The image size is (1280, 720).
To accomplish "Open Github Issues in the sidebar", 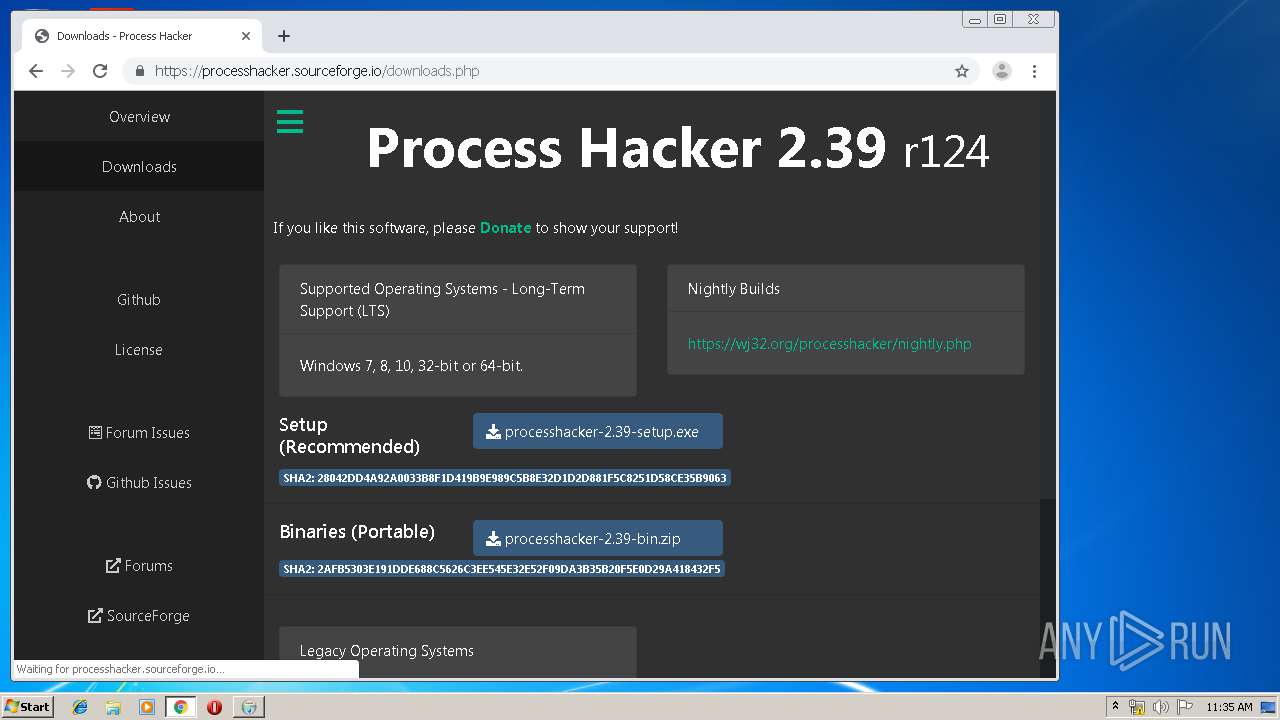I will coord(139,483).
